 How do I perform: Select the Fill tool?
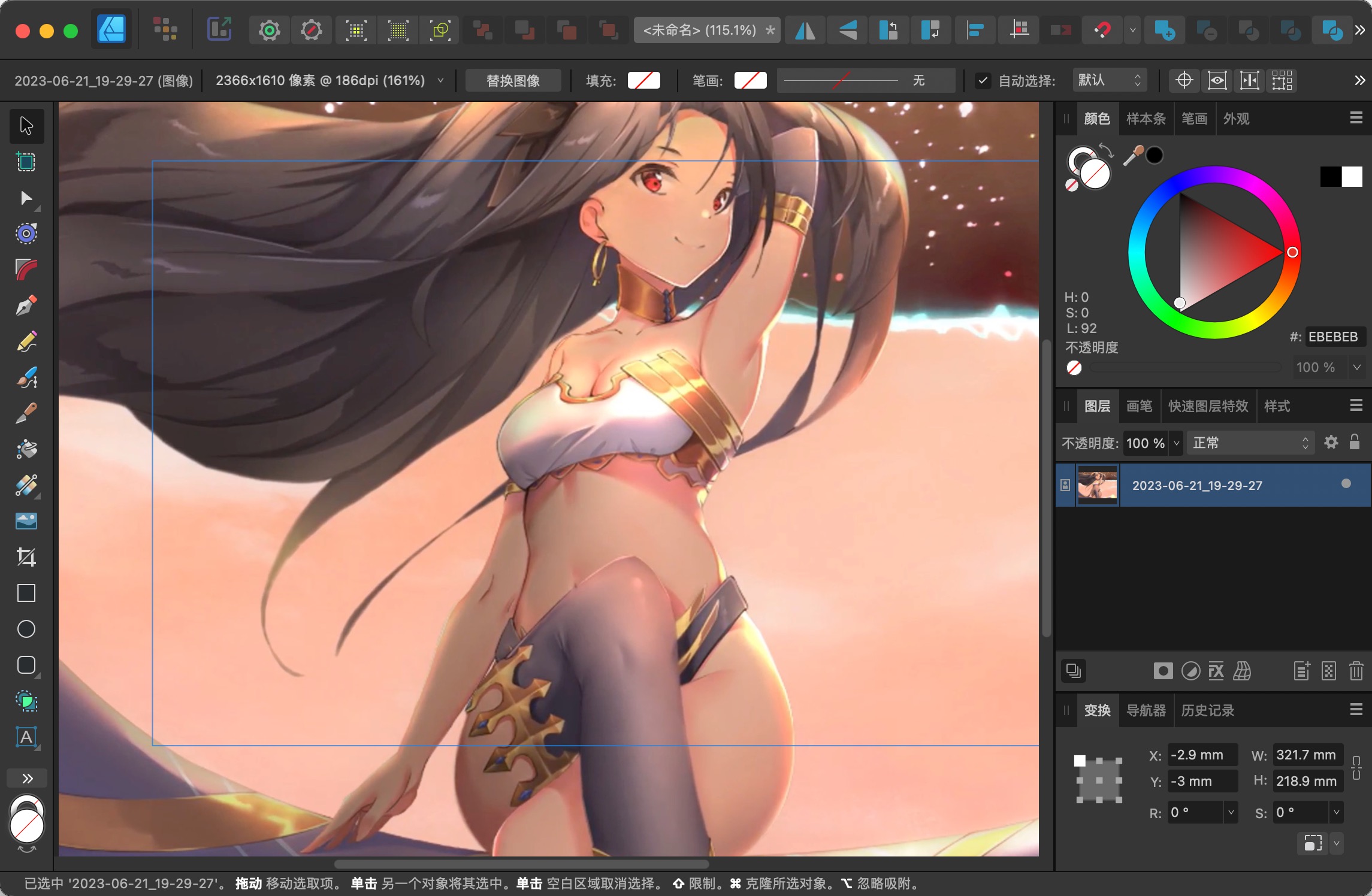pyautogui.click(x=26, y=449)
